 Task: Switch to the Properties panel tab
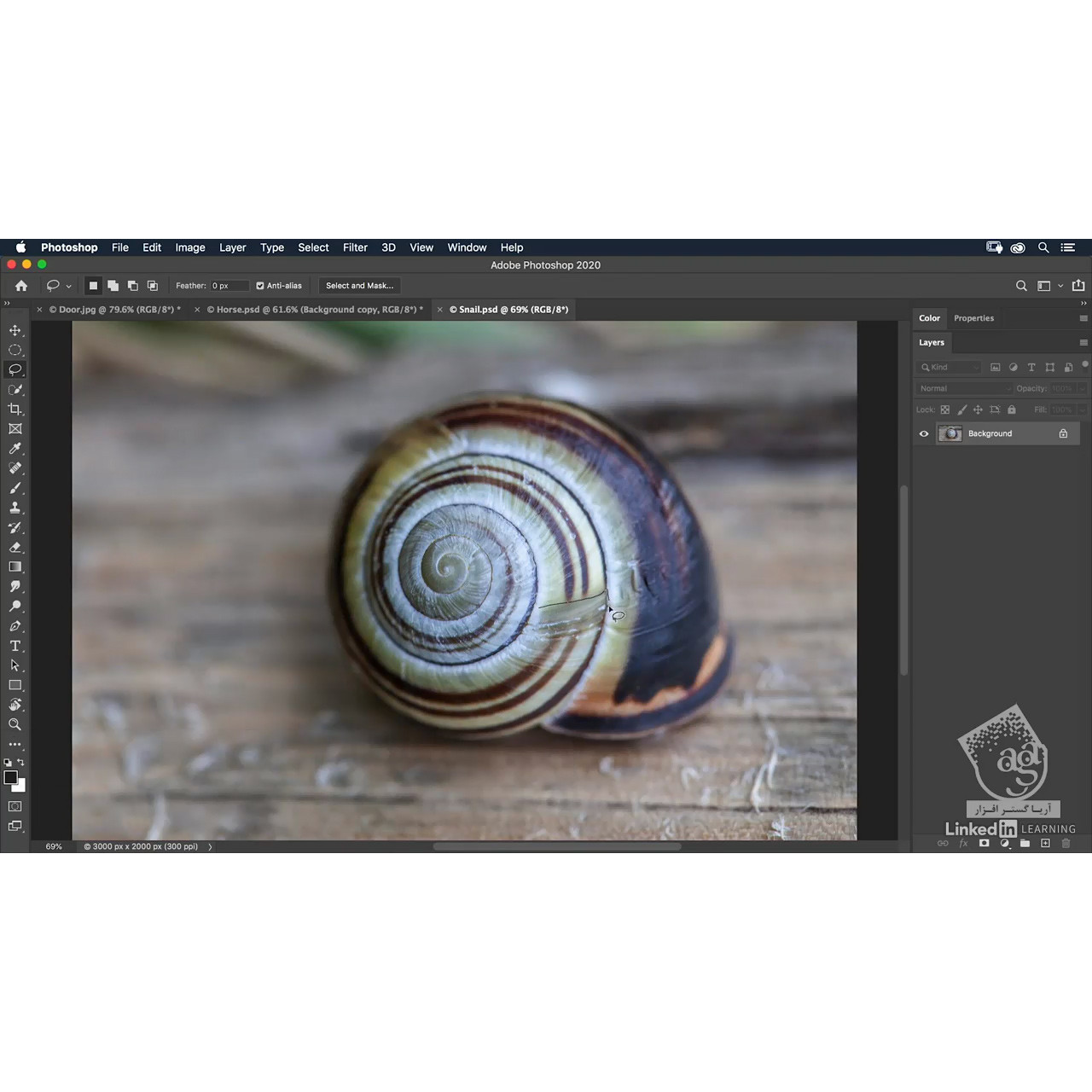pyautogui.click(x=973, y=318)
